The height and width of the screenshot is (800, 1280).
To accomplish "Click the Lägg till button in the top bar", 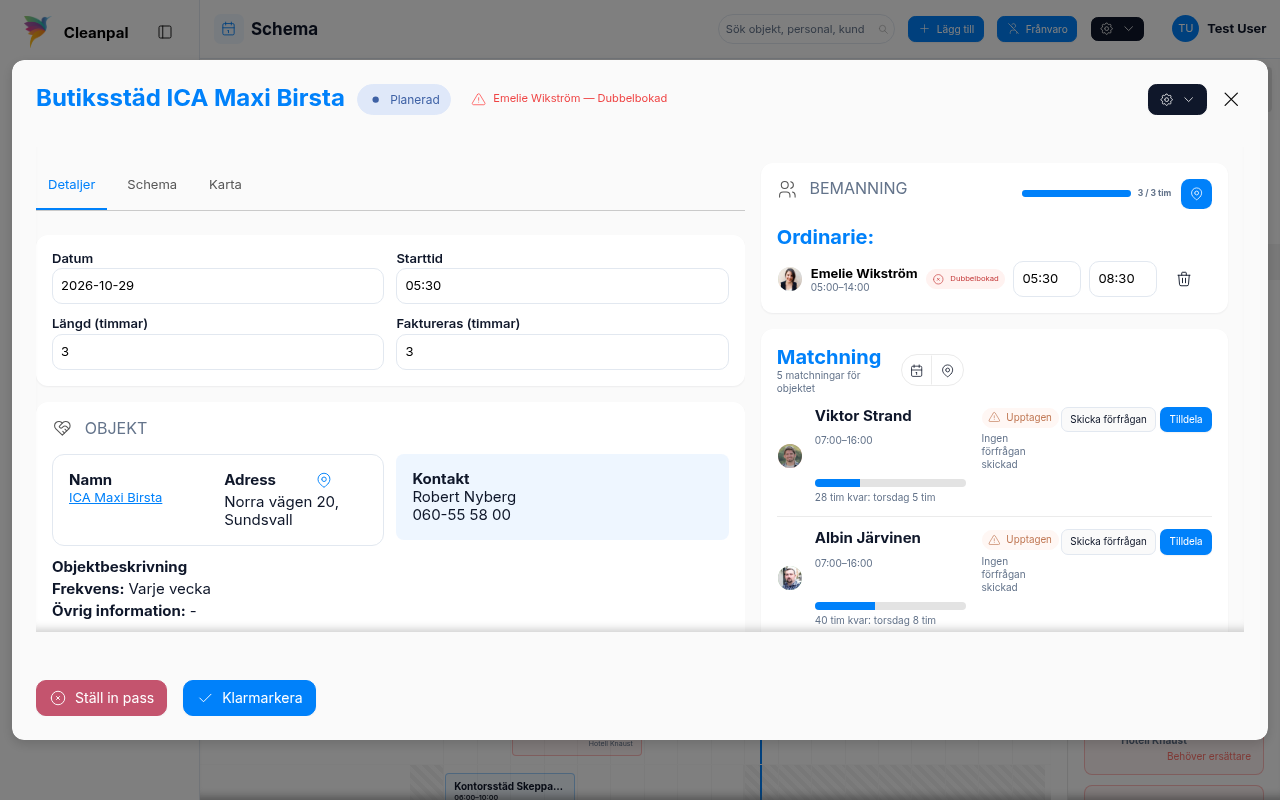I will coord(947,29).
